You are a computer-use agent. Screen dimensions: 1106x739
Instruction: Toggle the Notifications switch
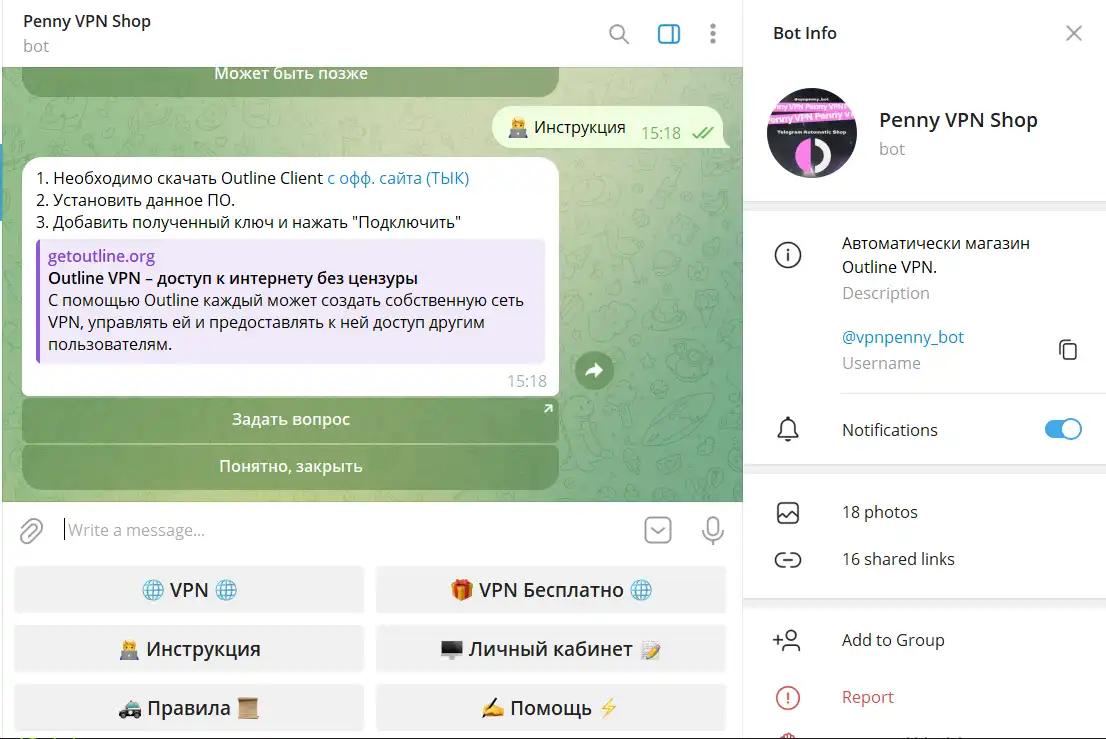(1063, 429)
